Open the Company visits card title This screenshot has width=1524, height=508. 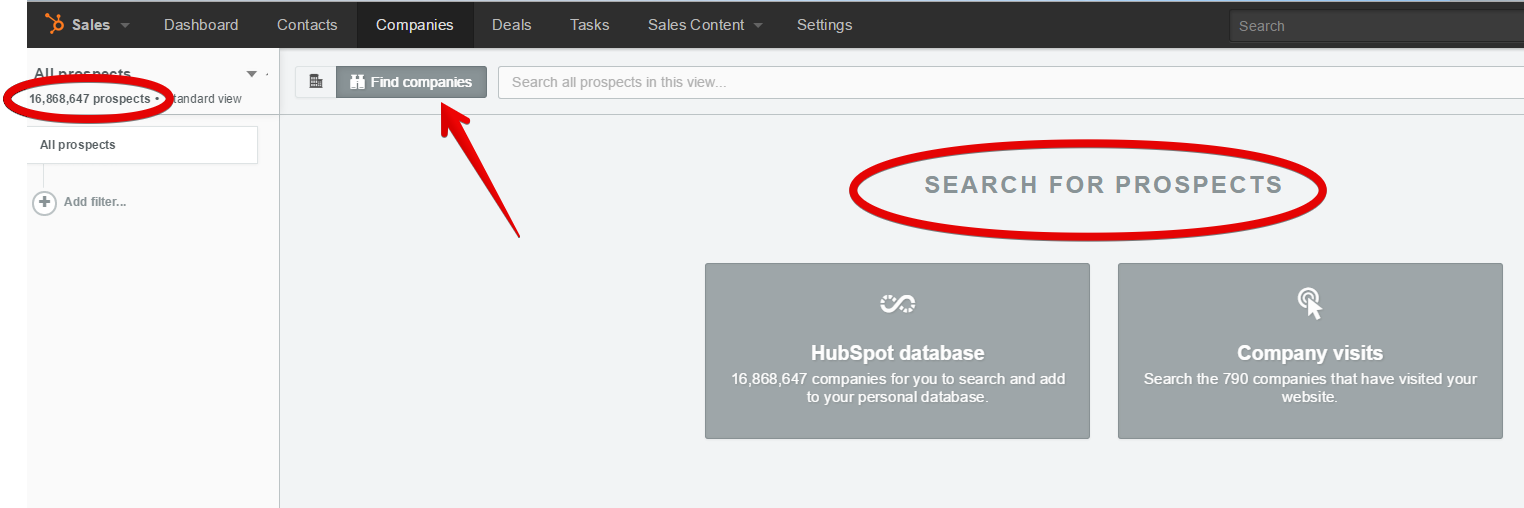(x=1310, y=353)
